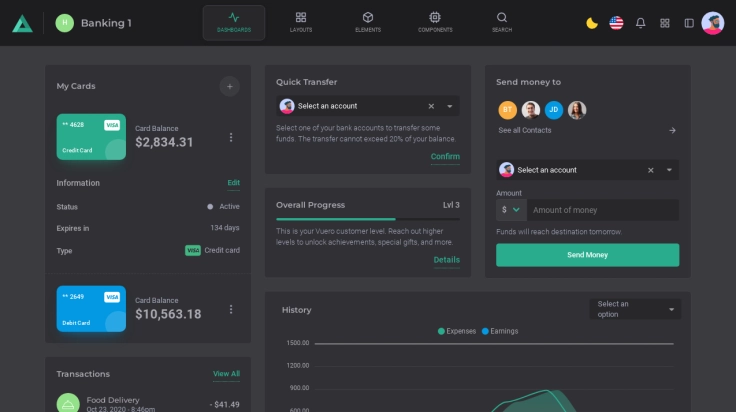
Task: Open user profile avatar menu
Action: coord(713,23)
